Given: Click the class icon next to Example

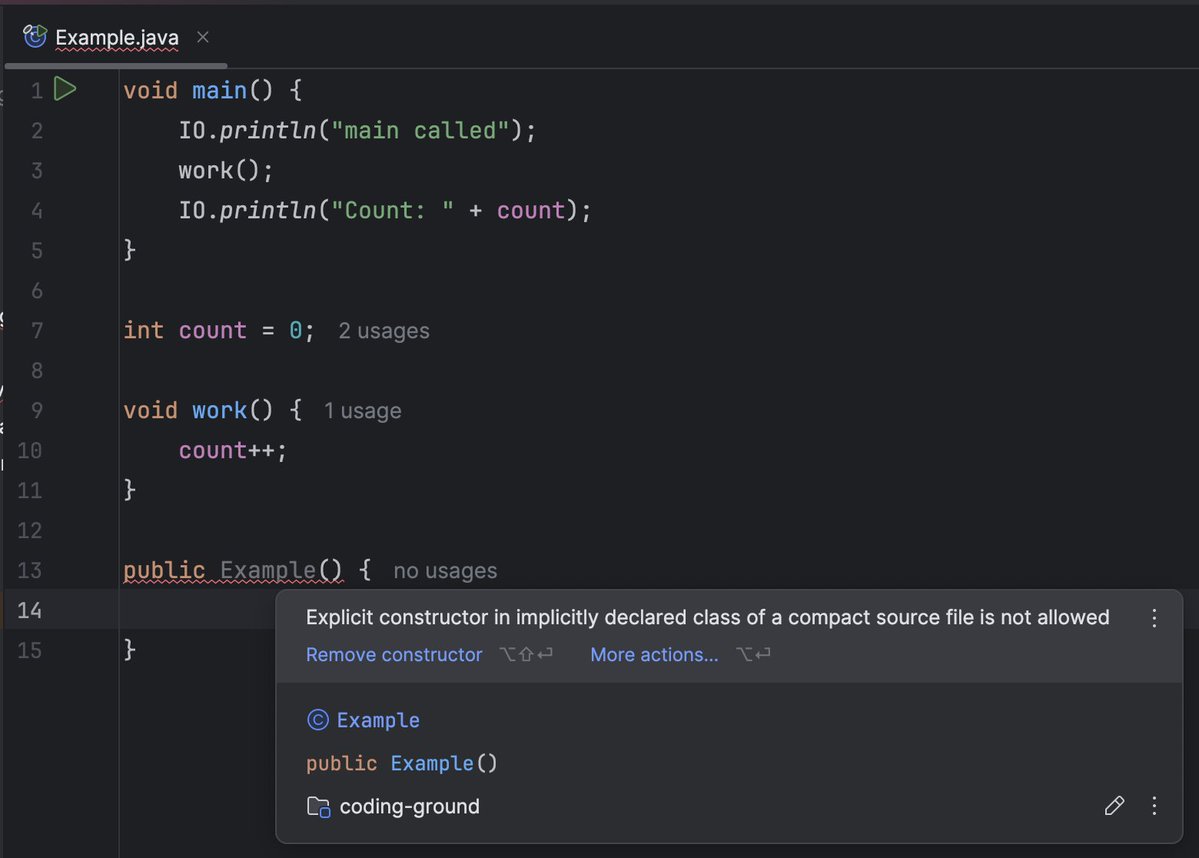Looking at the screenshot, I should click(x=317, y=720).
